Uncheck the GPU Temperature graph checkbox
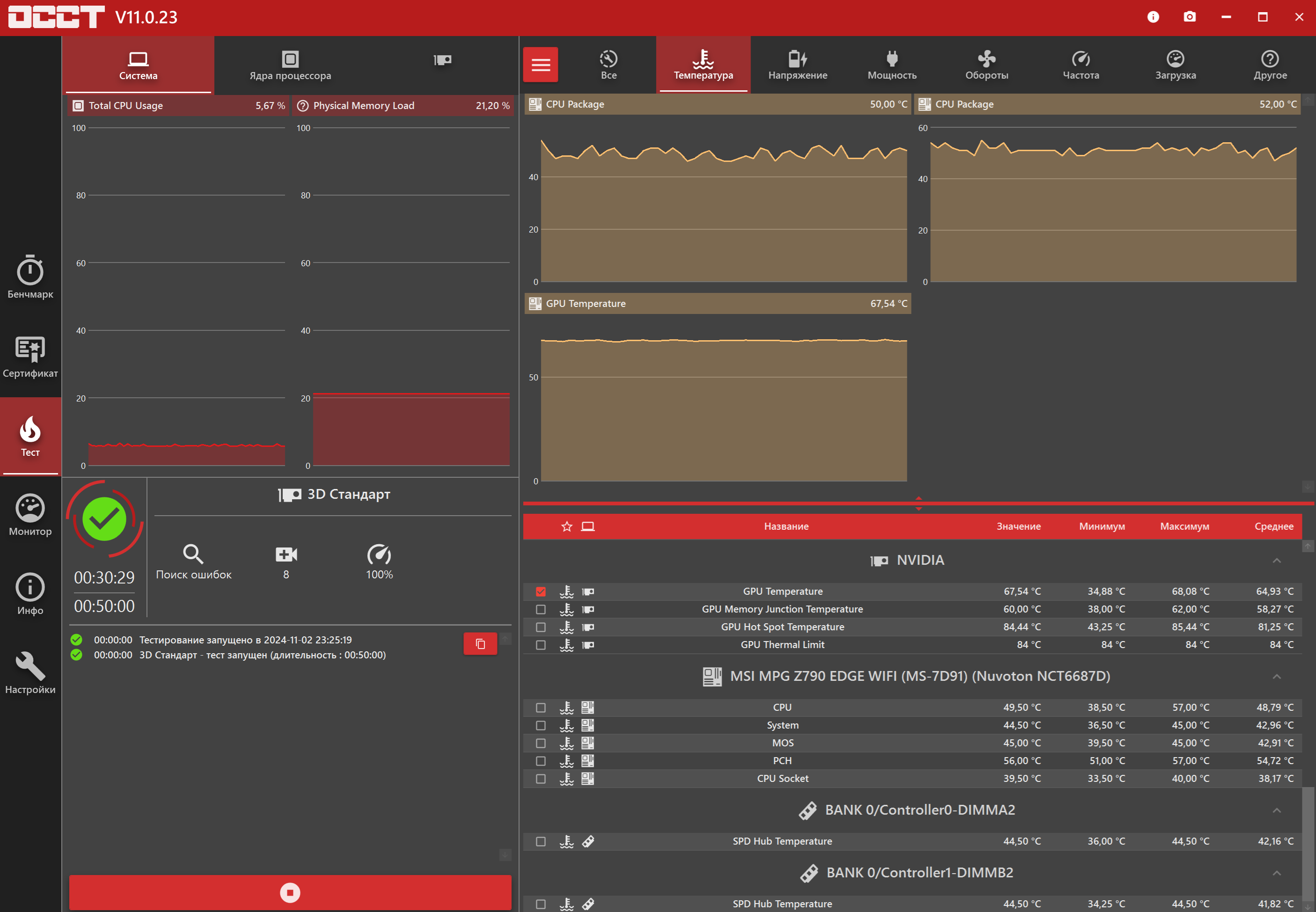The width and height of the screenshot is (1316, 912). click(541, 591)
